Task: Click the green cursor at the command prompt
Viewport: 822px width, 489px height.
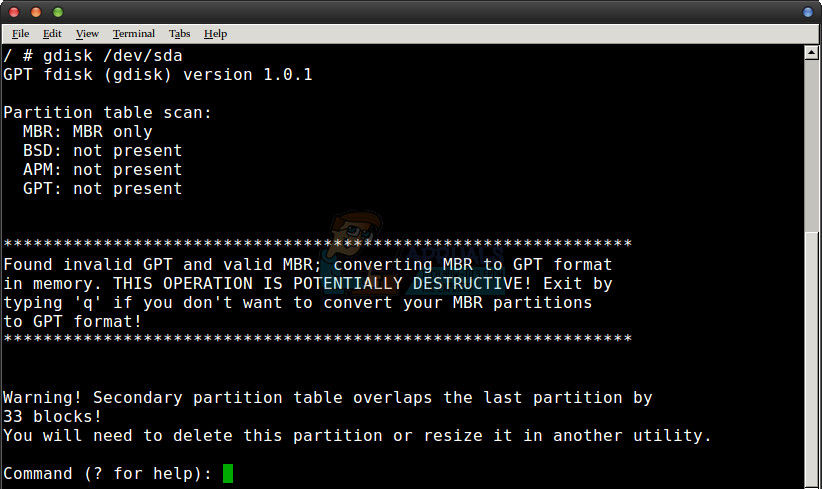Action: 228,473
